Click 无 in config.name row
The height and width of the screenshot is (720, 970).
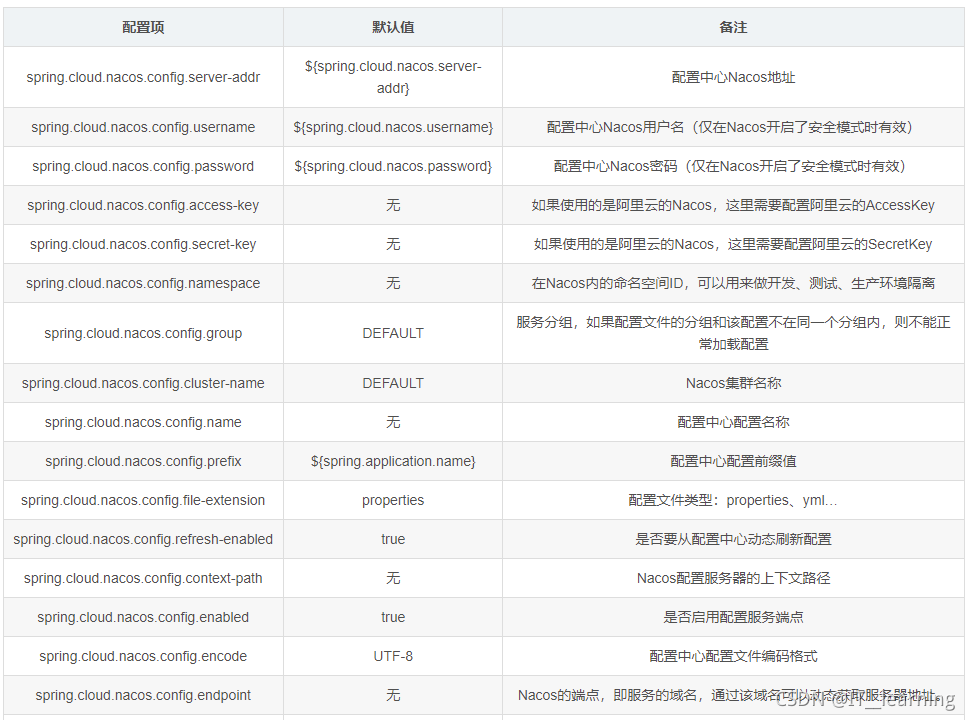tap(393, 422)
